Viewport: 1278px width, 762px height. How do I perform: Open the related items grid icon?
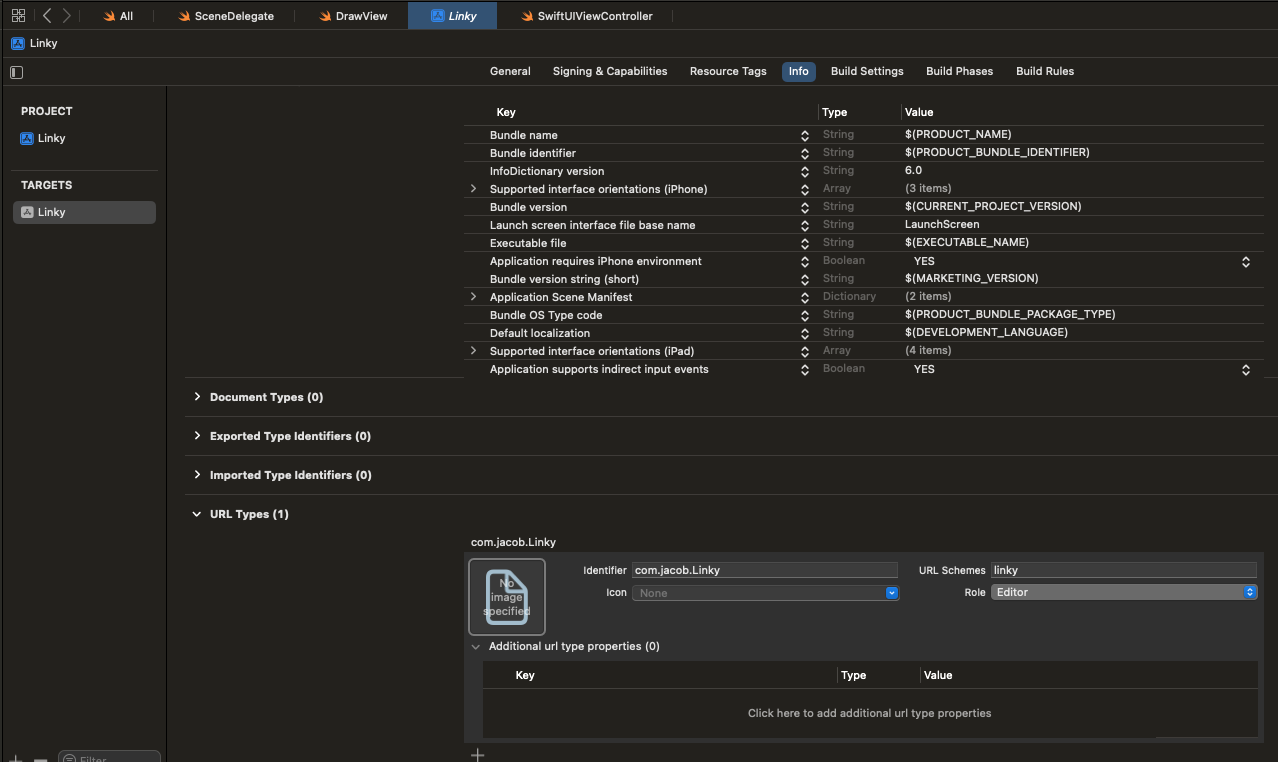click(18, 15)
